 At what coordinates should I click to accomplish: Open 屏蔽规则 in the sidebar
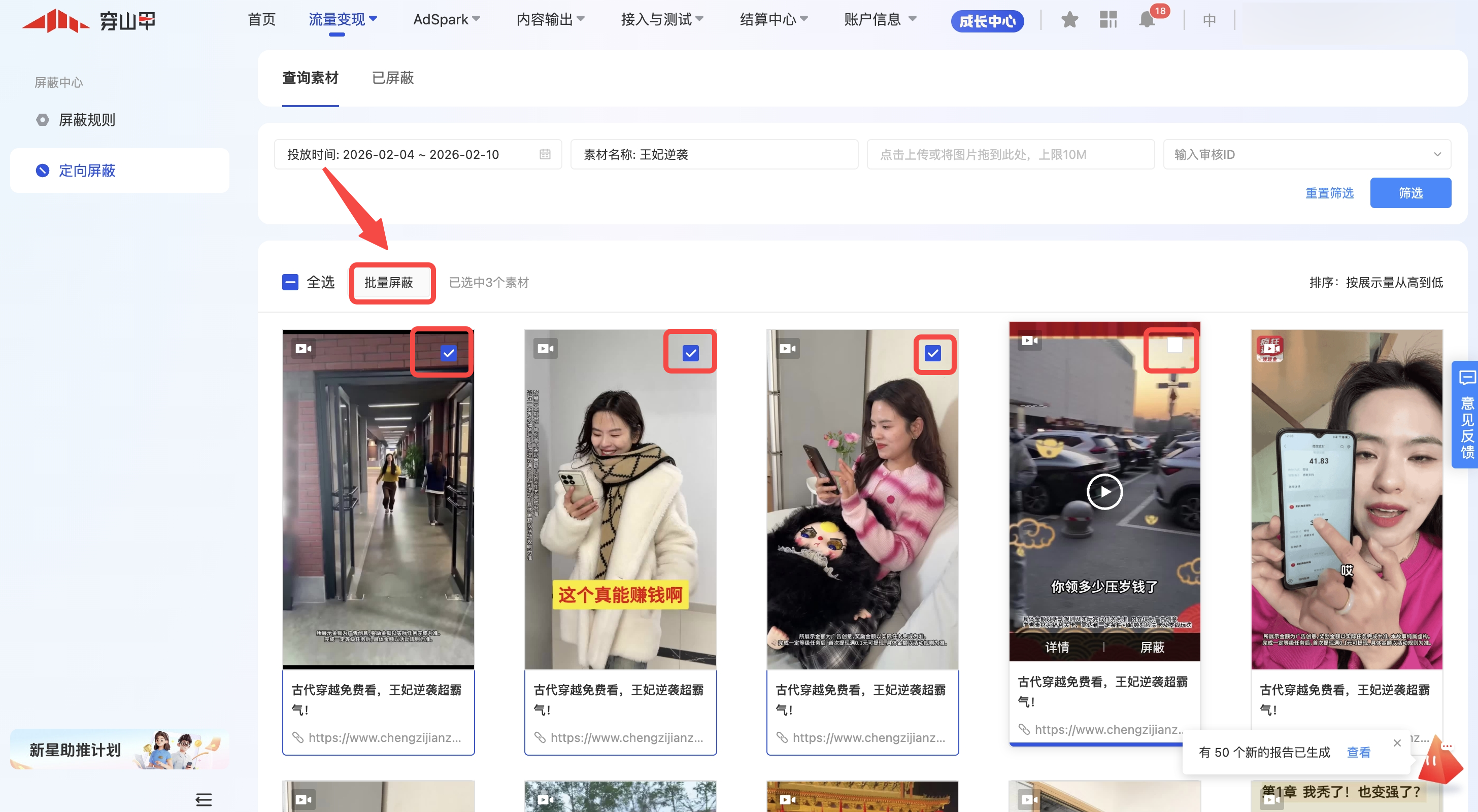(x=87, y=119)
